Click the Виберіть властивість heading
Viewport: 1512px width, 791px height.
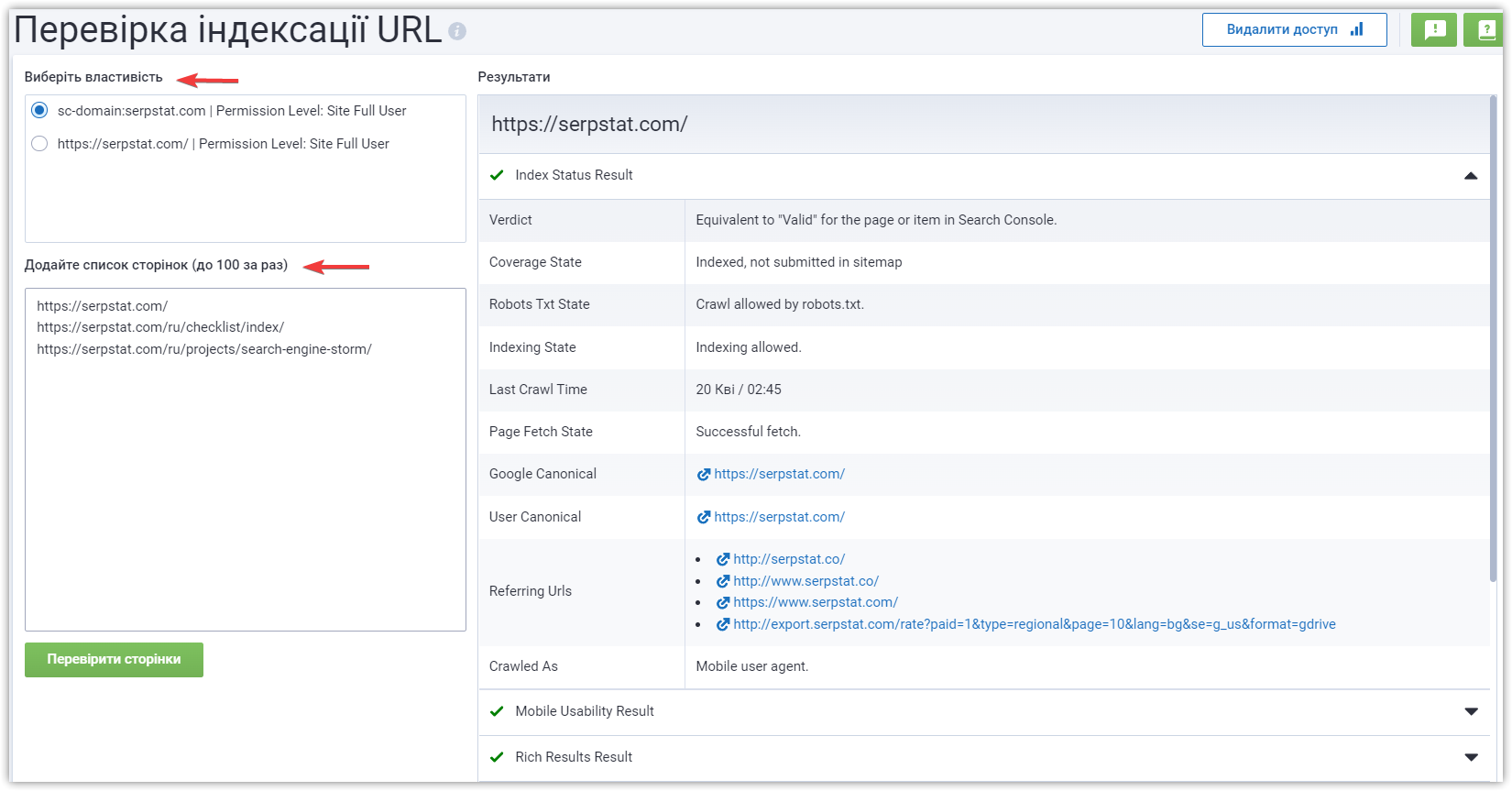click(93, 77)
